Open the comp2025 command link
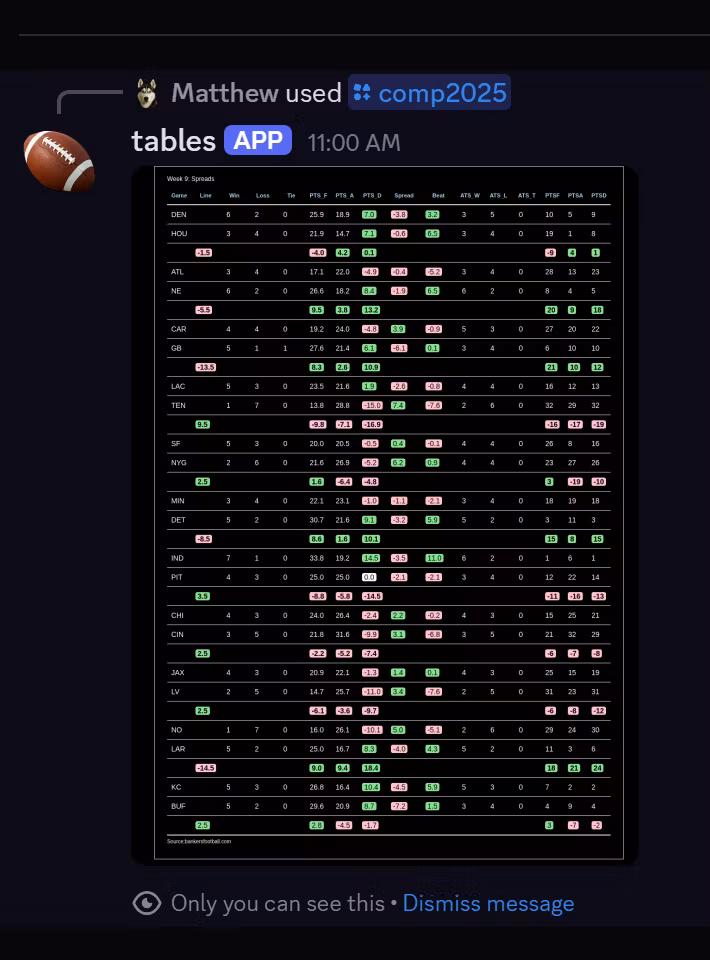The image size is (710, 960). point(440,92)
